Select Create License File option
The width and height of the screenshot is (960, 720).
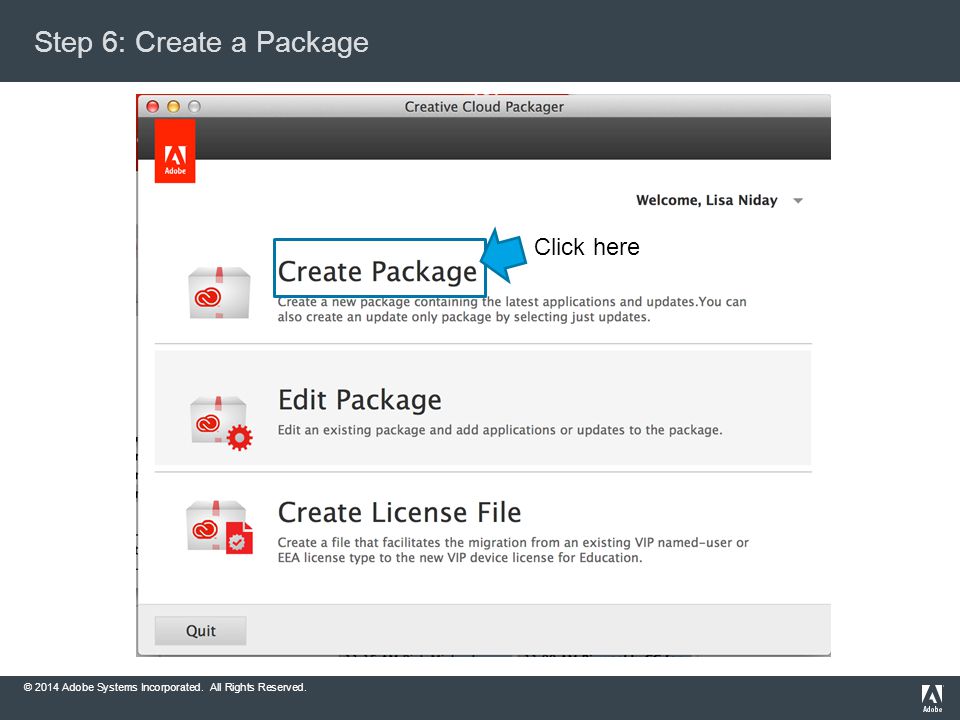point(399,512)
